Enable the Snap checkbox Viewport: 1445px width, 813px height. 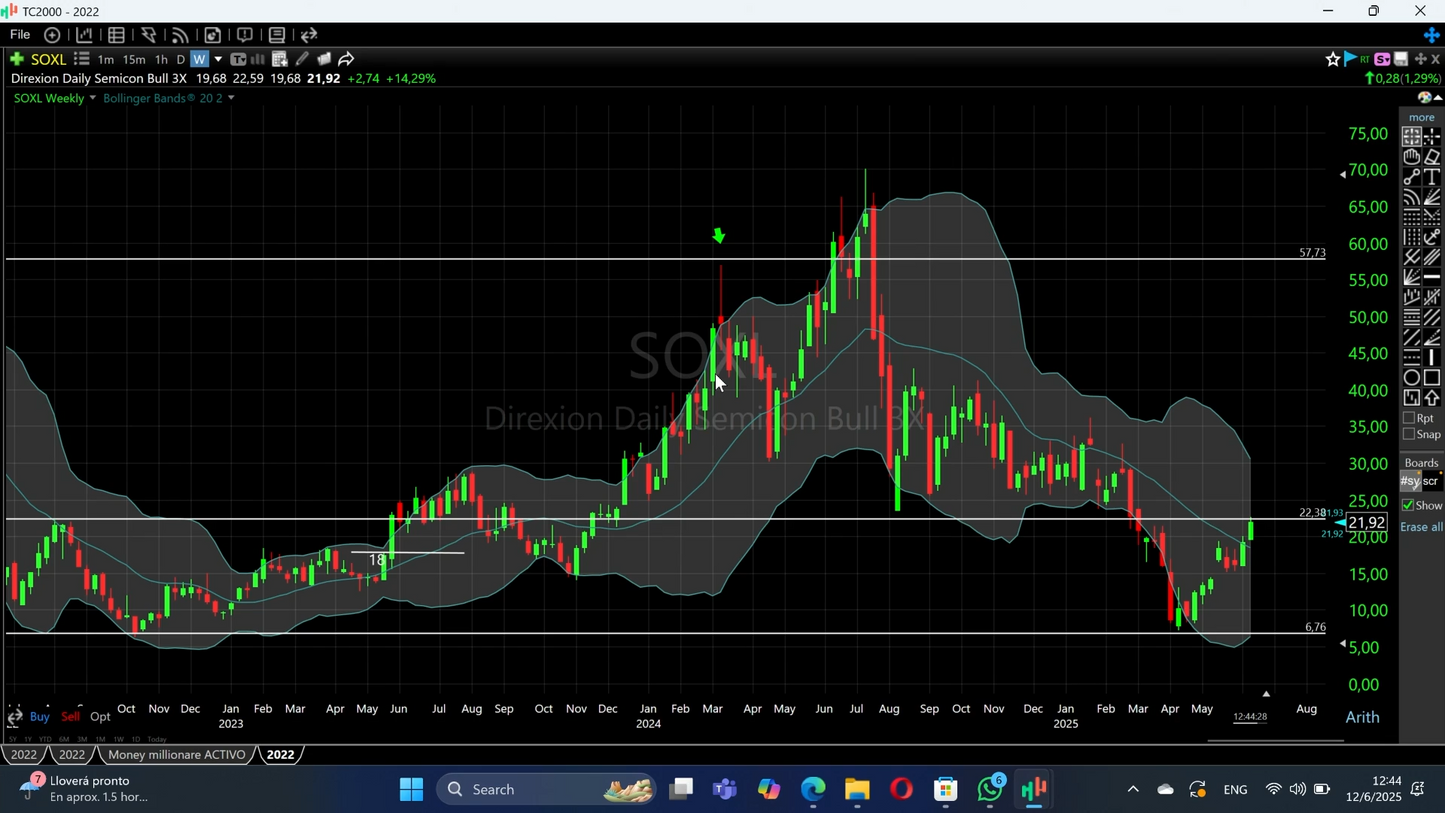[1411, 434]
